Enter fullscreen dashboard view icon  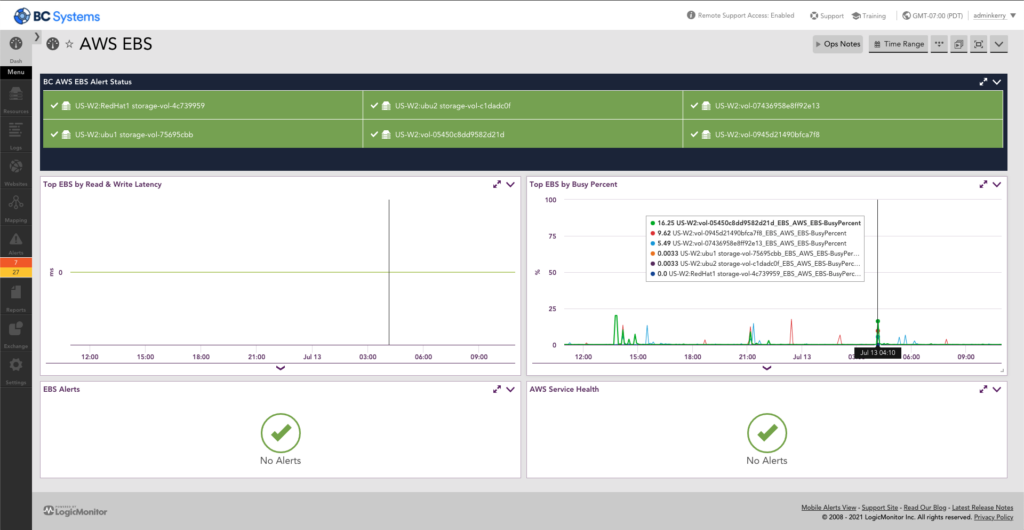coord(978,44)
